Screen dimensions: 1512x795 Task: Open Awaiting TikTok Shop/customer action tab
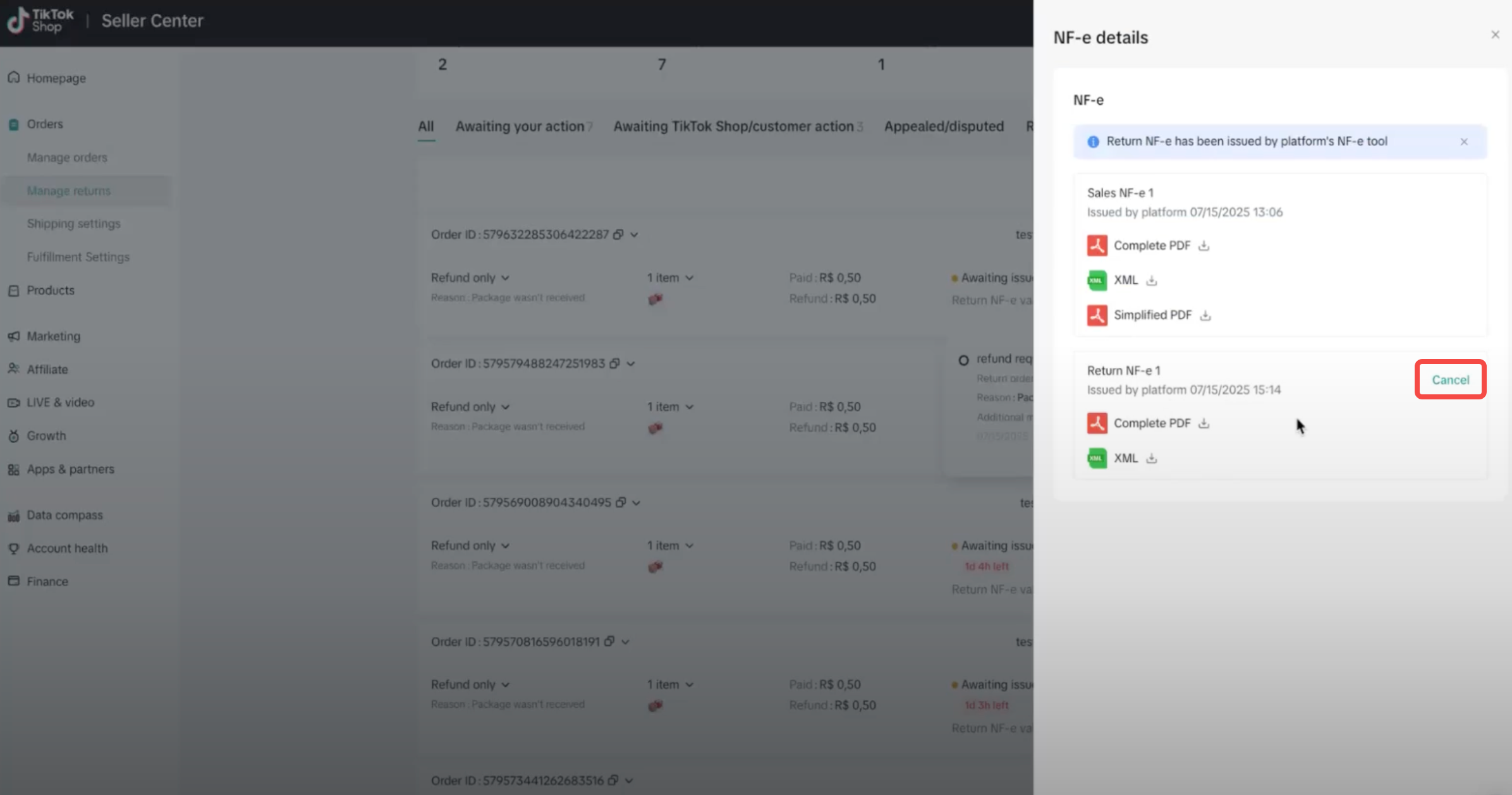coord(738,126)
